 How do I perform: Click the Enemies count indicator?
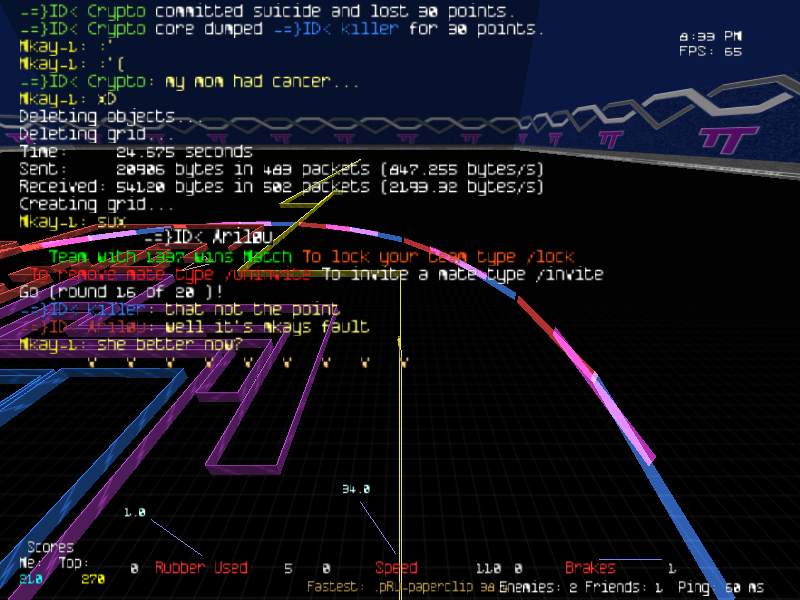coord(538,587)
